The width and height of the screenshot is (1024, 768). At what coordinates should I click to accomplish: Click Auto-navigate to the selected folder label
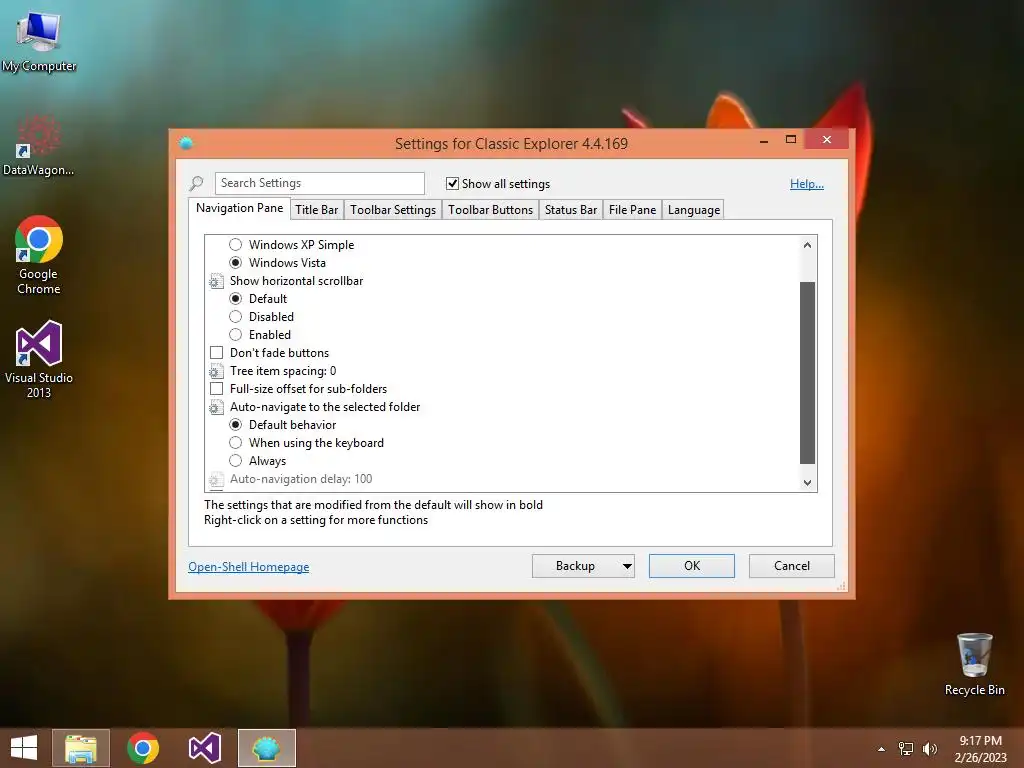click(x=325, y=407)
